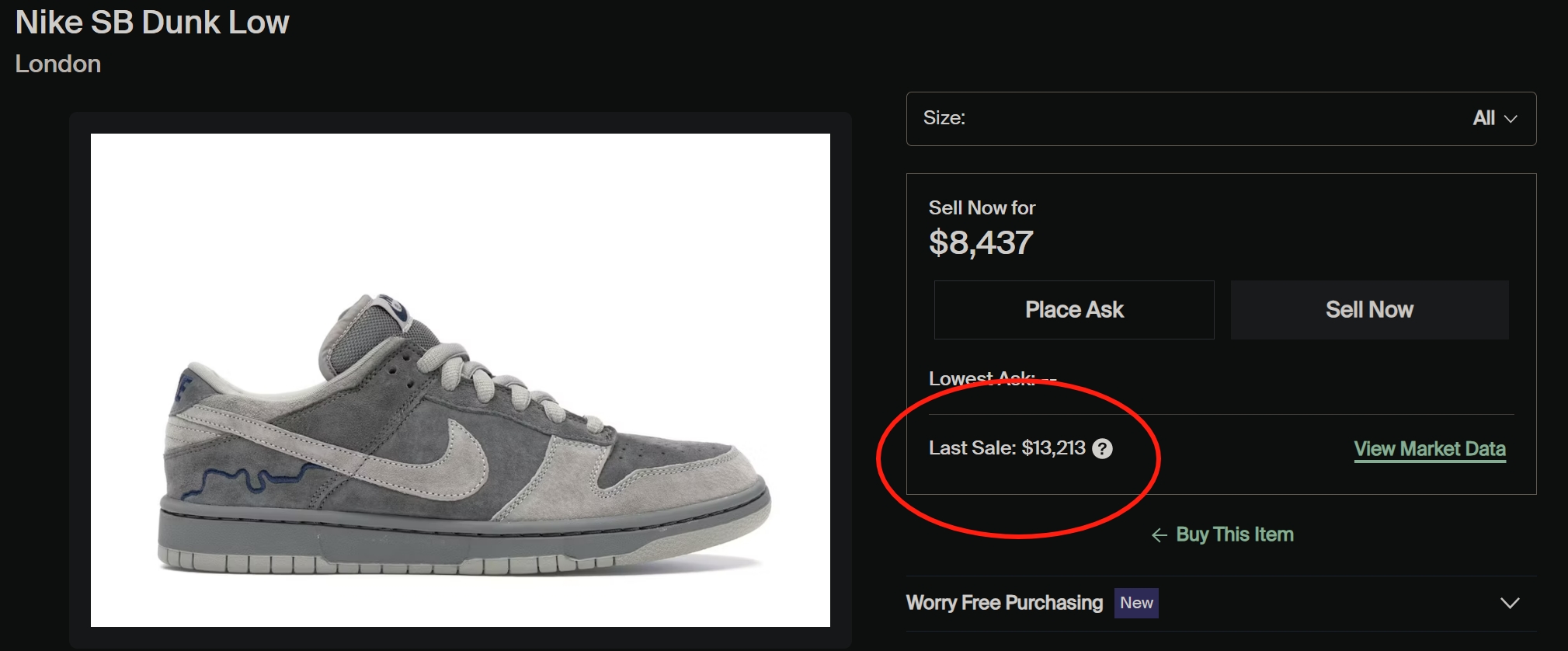The height and width of the screenshot is (651, 1568).
Task: Click the $8,437 sell price
Action: click(x=980, y=243)
